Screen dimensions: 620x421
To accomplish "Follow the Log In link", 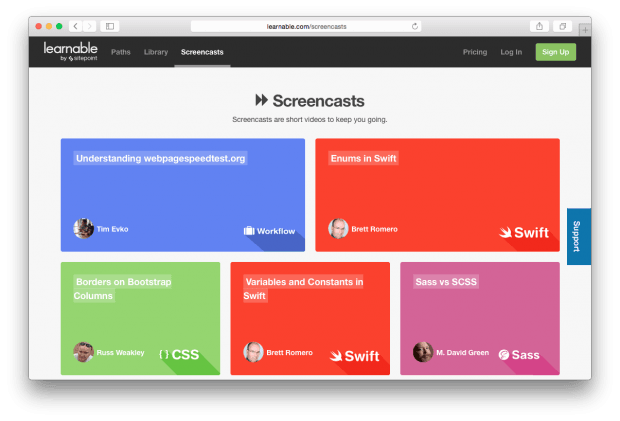I will pos(511,51).
